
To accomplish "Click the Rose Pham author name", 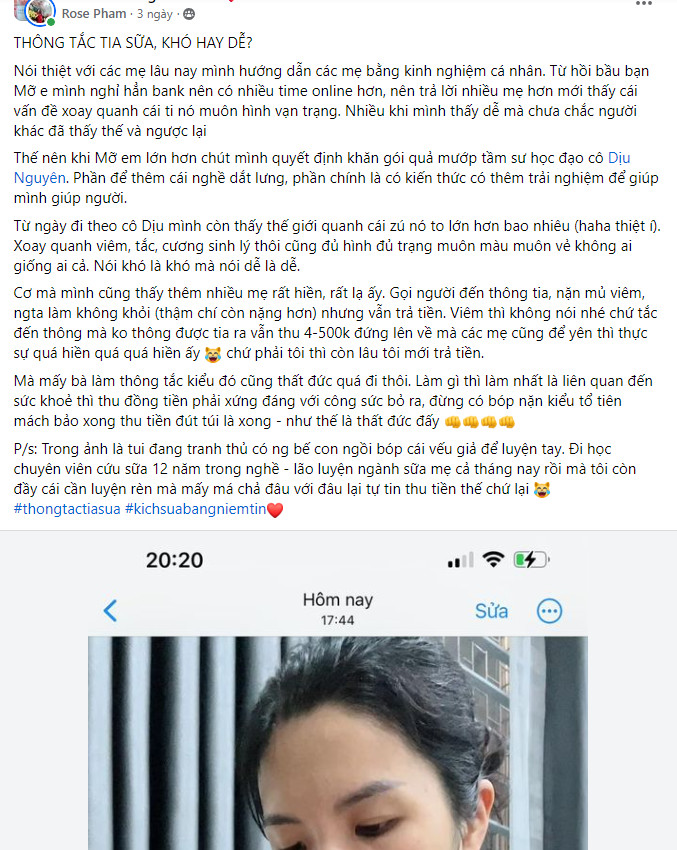I will [x=94, y=14].
